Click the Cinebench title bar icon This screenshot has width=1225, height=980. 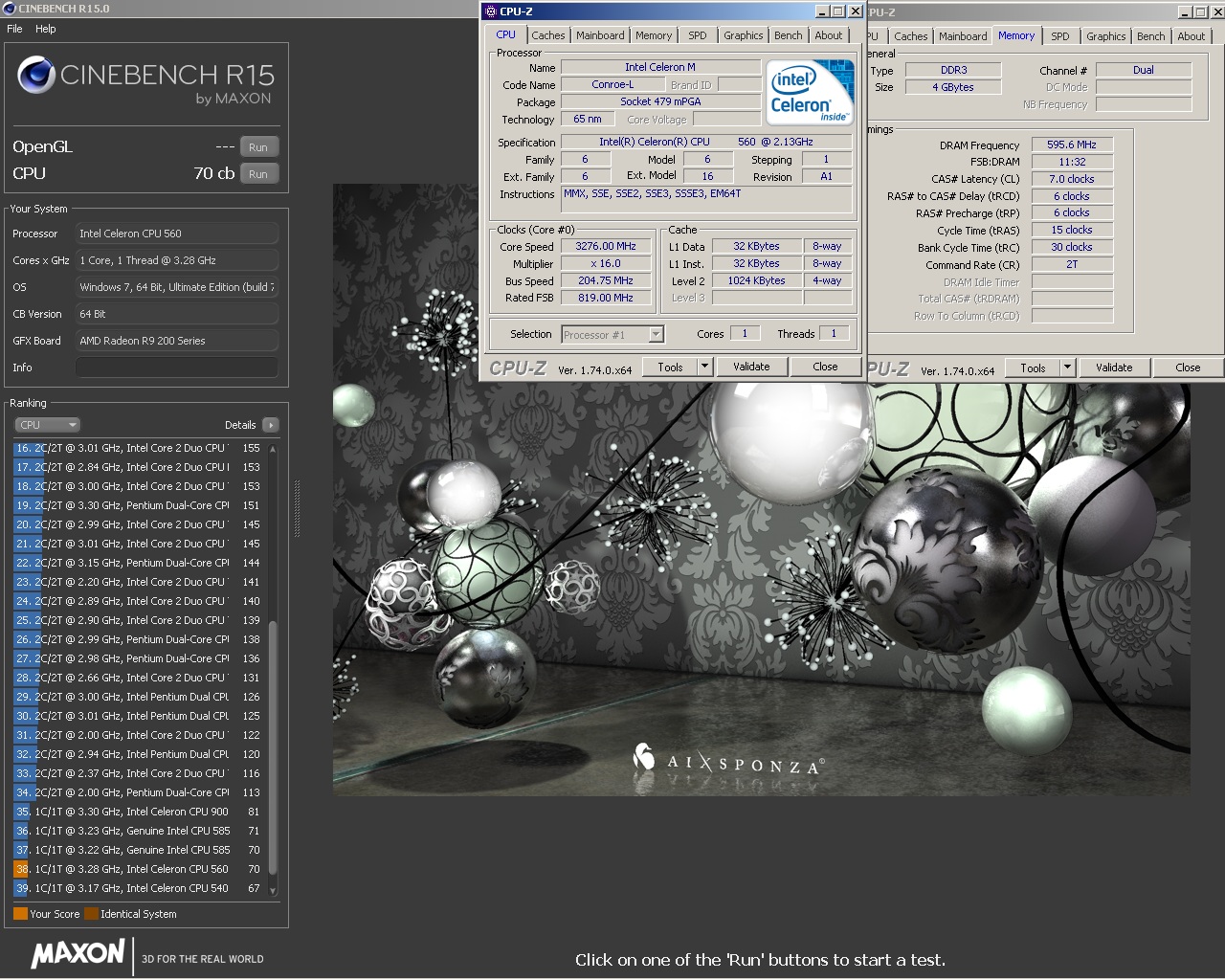10,9
